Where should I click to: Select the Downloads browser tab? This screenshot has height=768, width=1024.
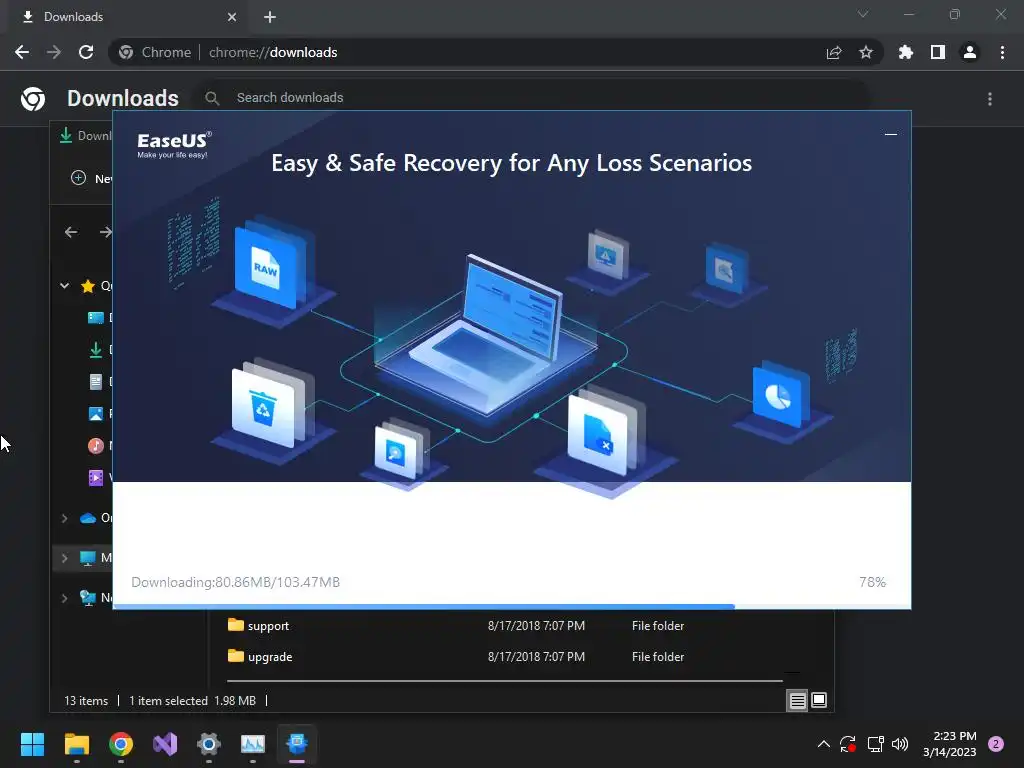pyautogui.click(x=128, y=18)
